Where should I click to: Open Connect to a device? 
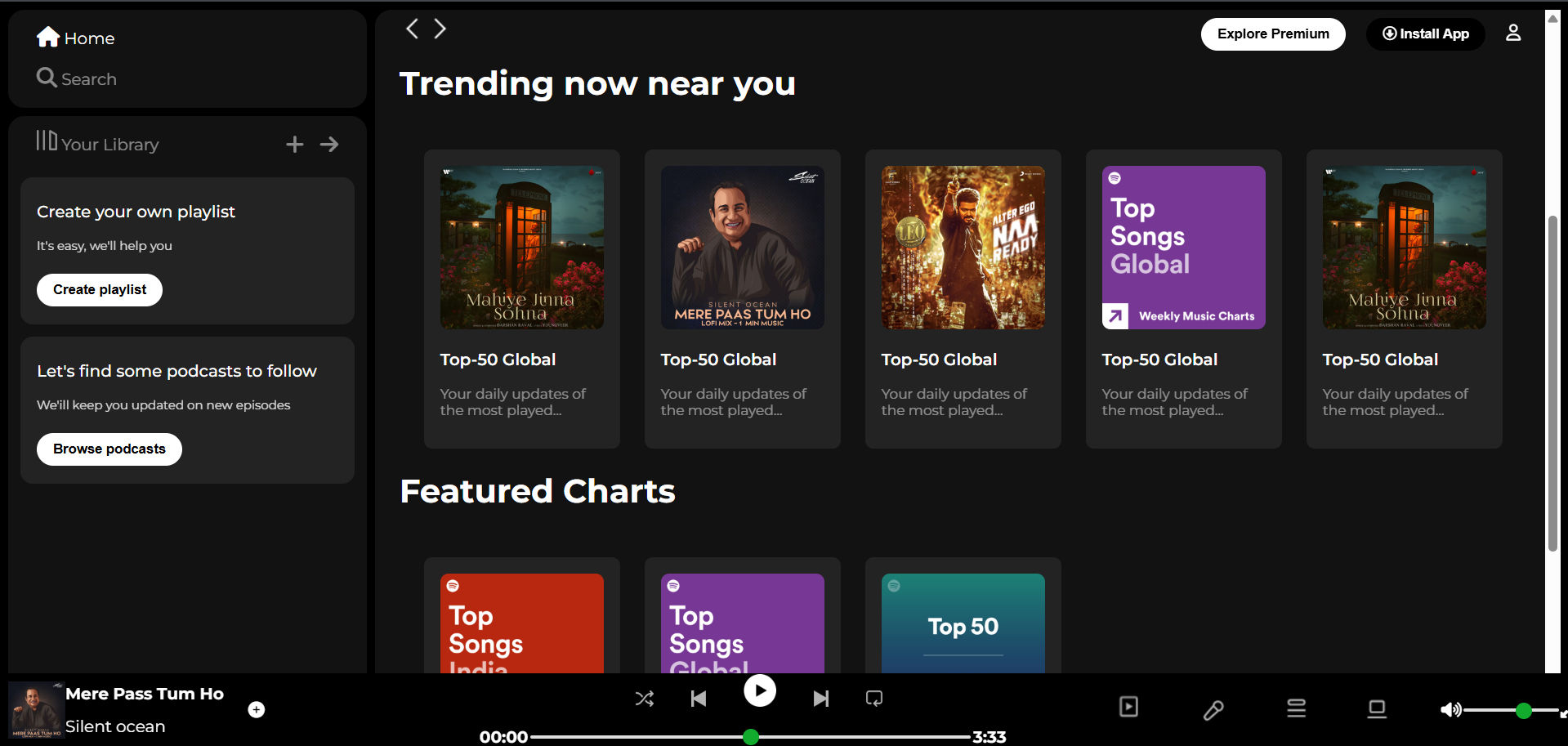1376,709
